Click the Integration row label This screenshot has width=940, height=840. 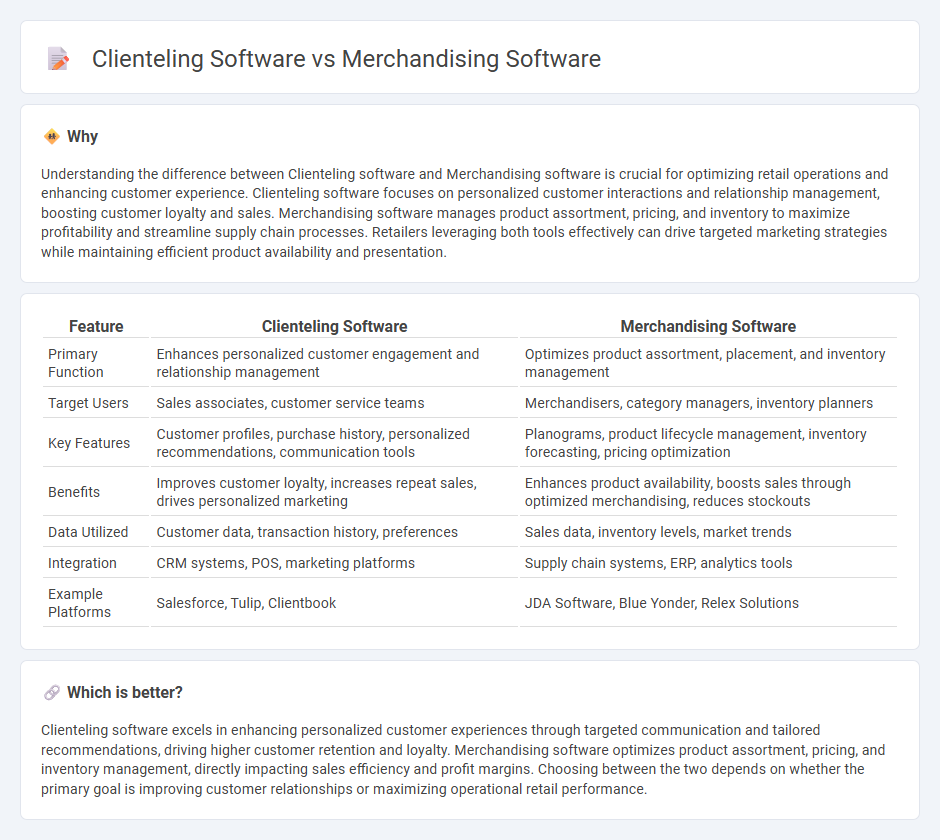[x=82, y=563]
